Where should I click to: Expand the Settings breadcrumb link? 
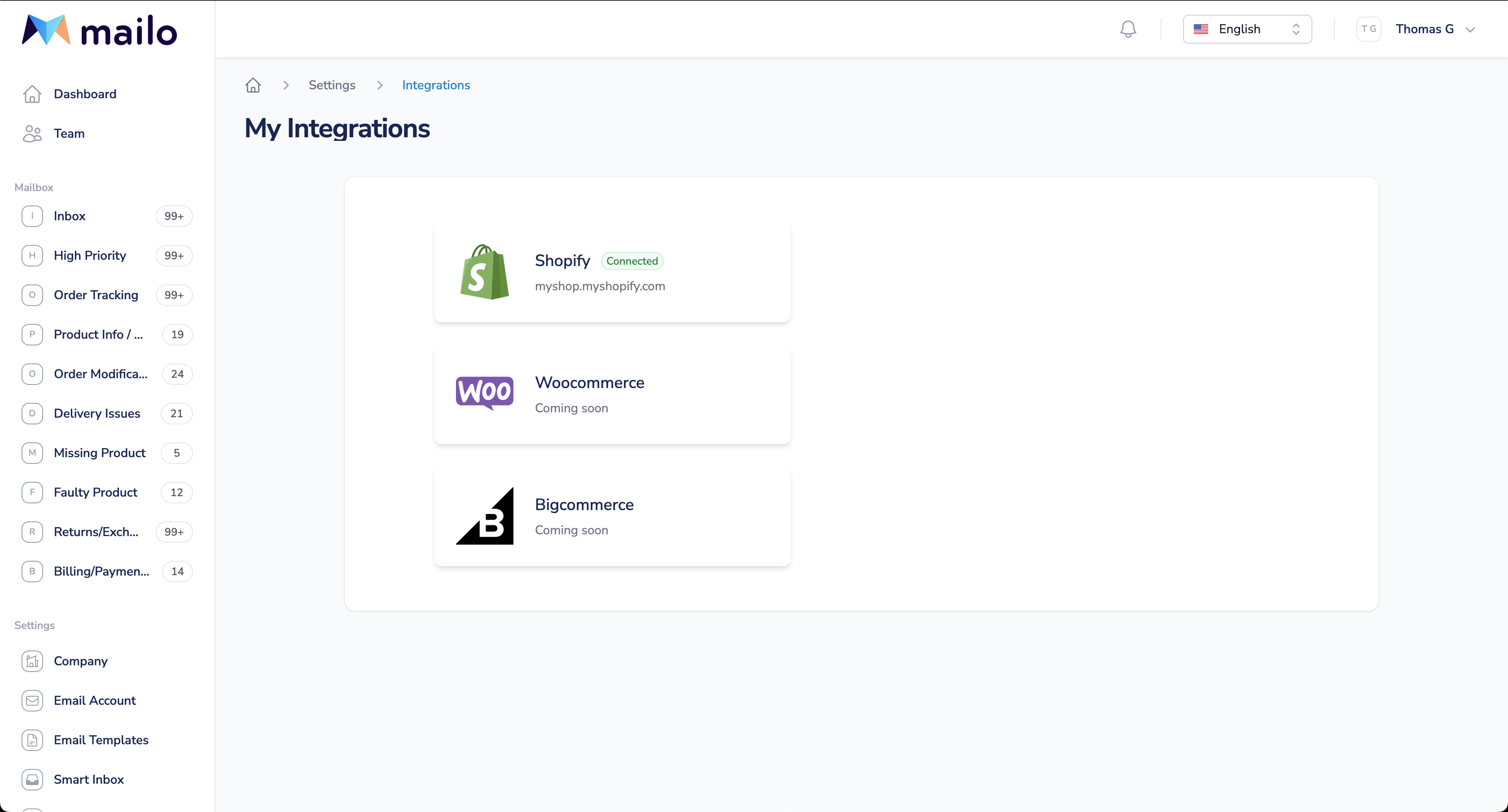(x=331, y=85)
